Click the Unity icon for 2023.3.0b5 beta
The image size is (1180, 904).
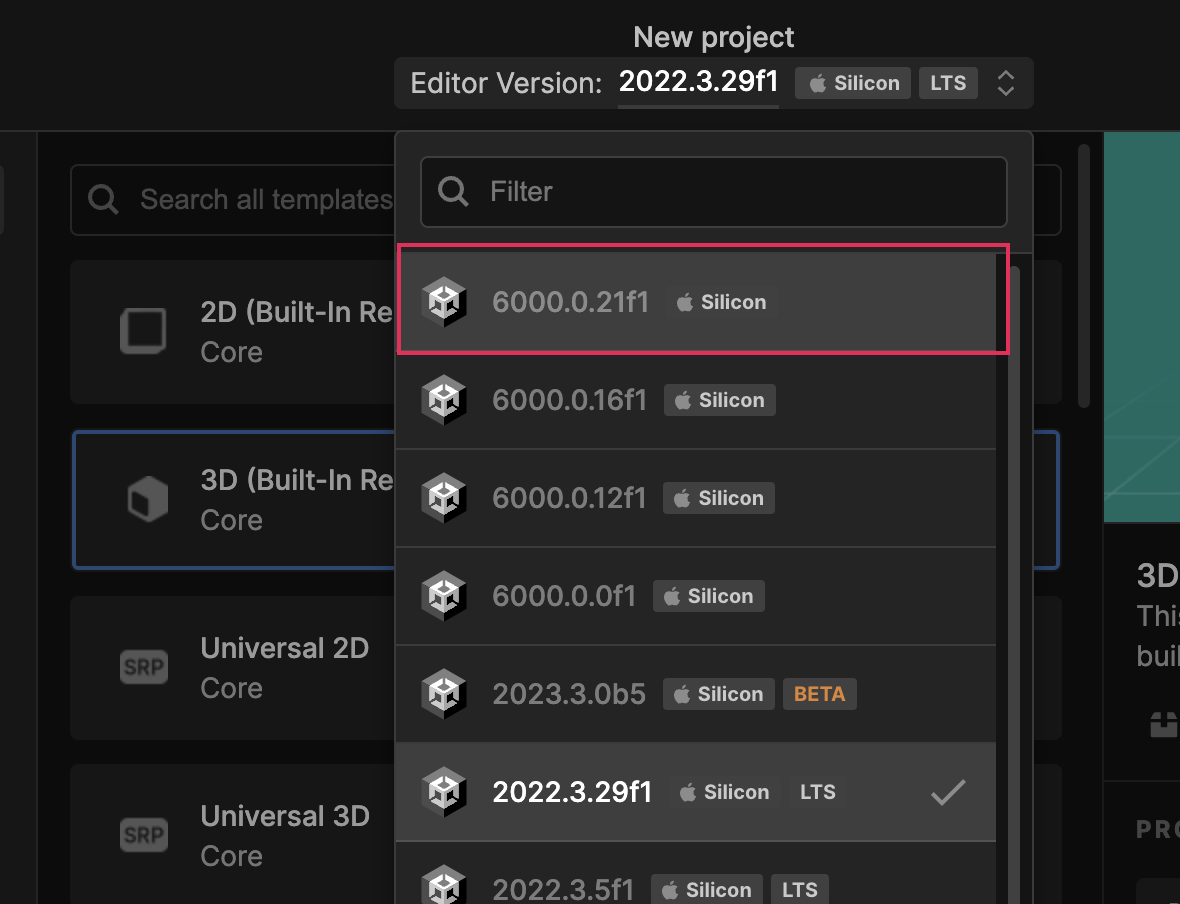443,694
